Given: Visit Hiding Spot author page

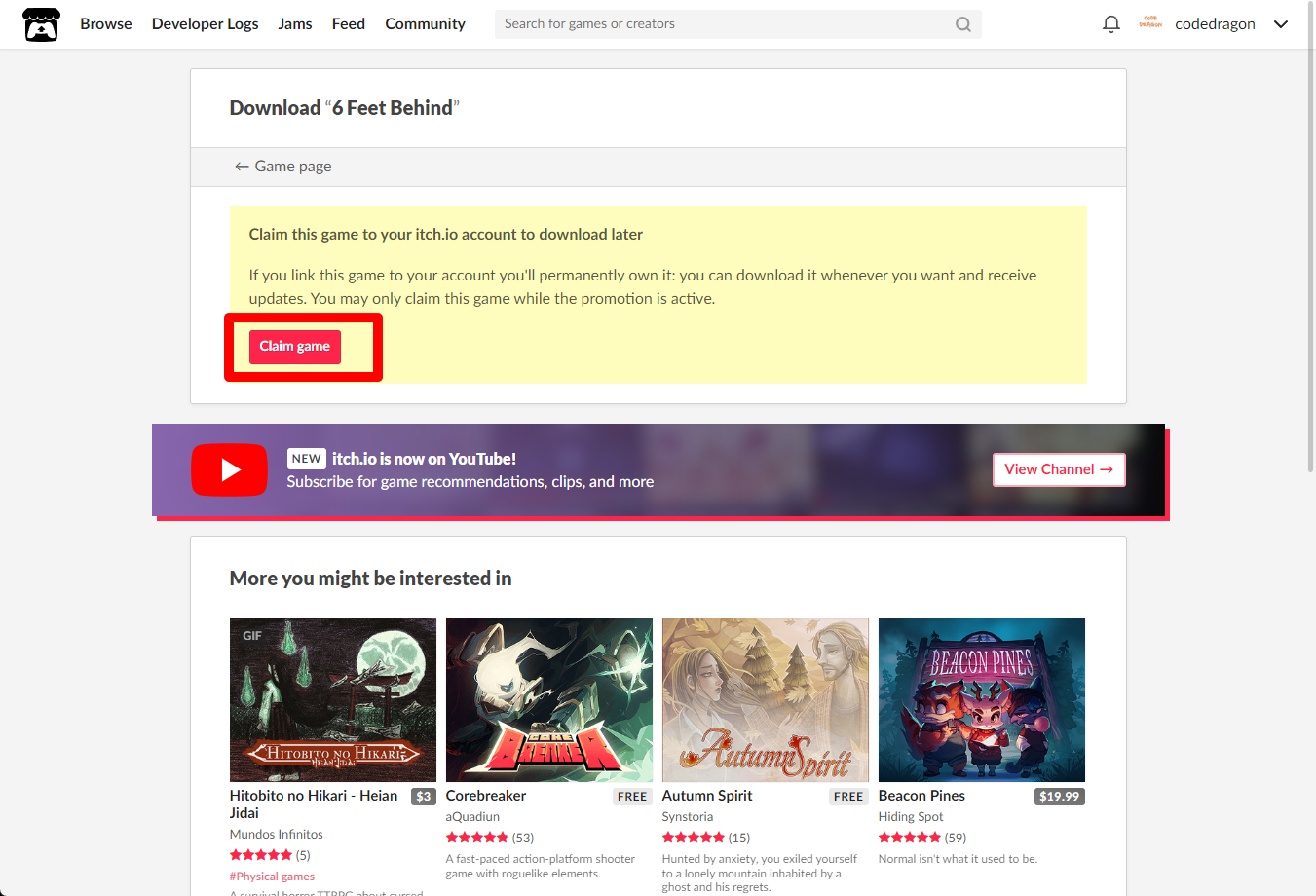Looking at the screenshot, I should click(x=911, y=817).
